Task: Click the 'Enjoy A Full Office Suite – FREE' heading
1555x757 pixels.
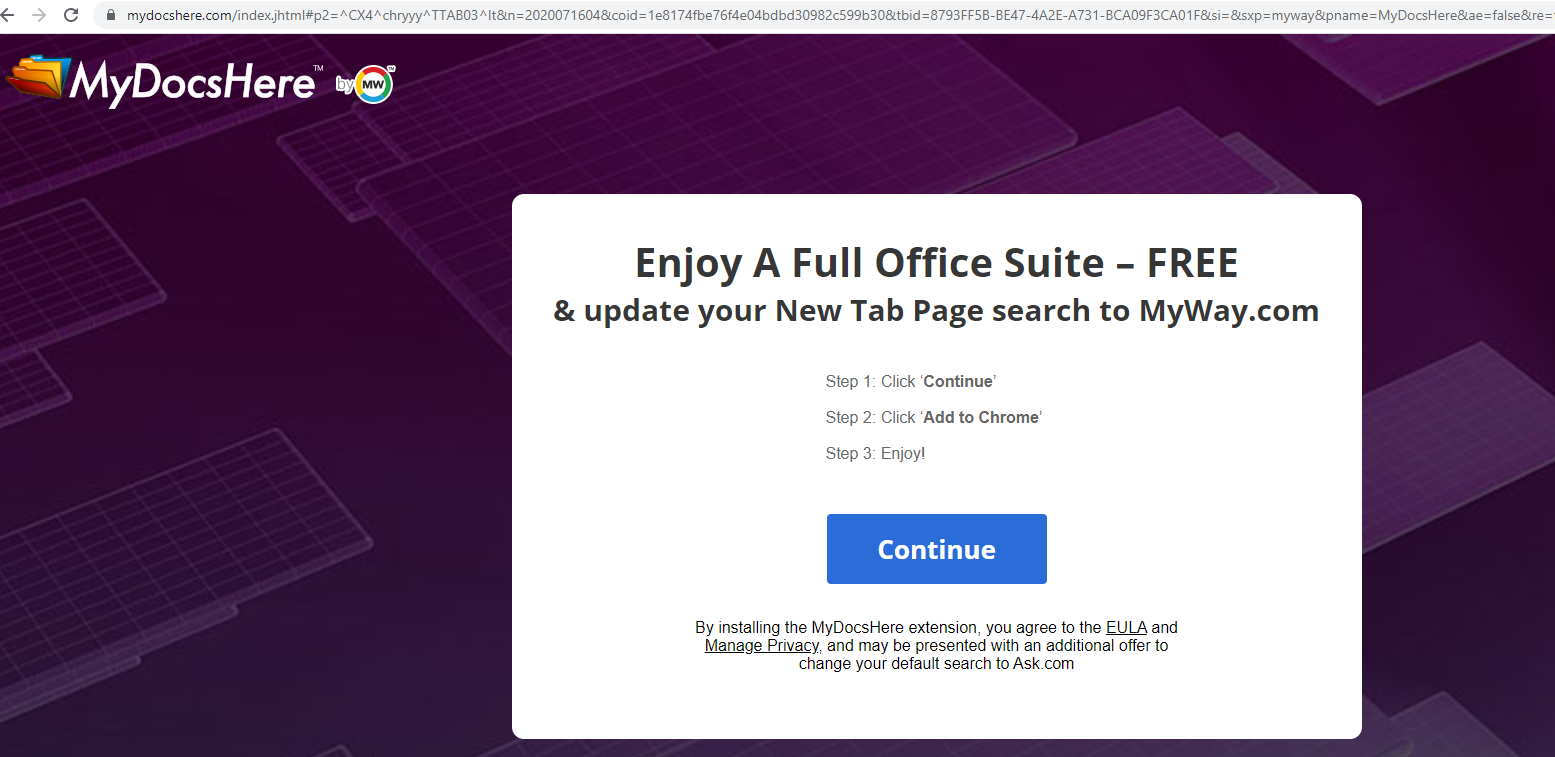Action: point(937,263)
